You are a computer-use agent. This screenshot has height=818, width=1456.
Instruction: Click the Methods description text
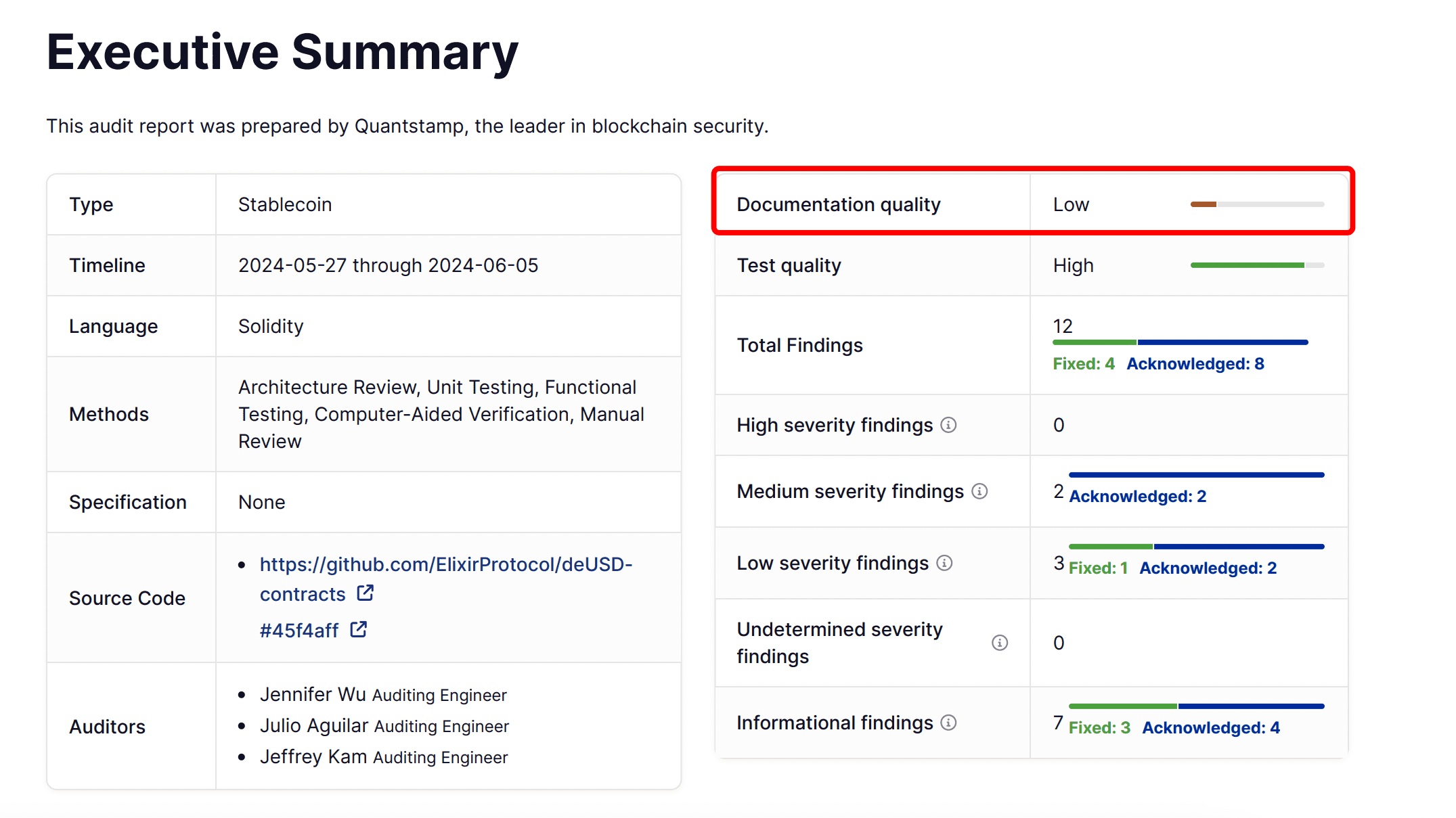[x=441, y=414]
